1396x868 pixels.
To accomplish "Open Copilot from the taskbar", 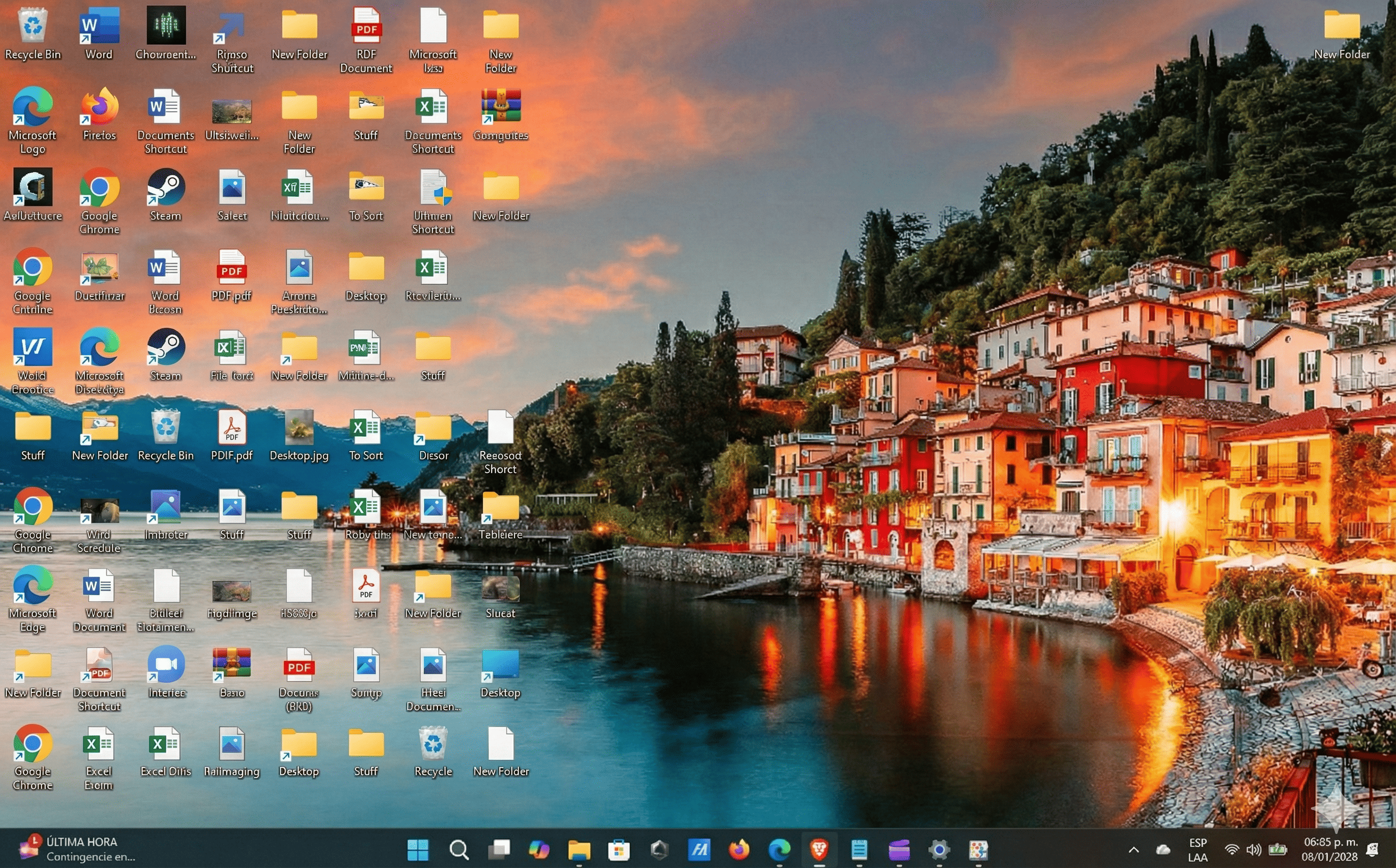I will (x=538, y=849).
